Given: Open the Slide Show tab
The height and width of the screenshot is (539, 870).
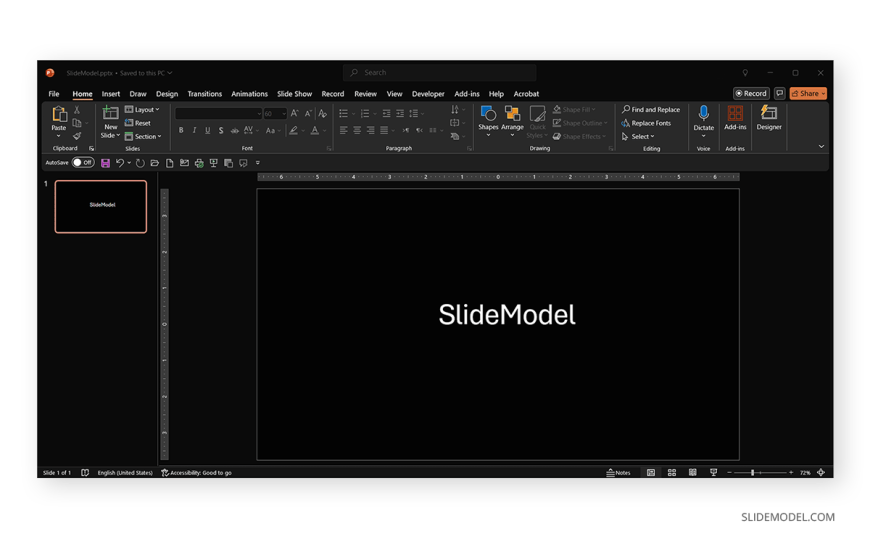Looking at the screenshot, I should coord(294,94).
